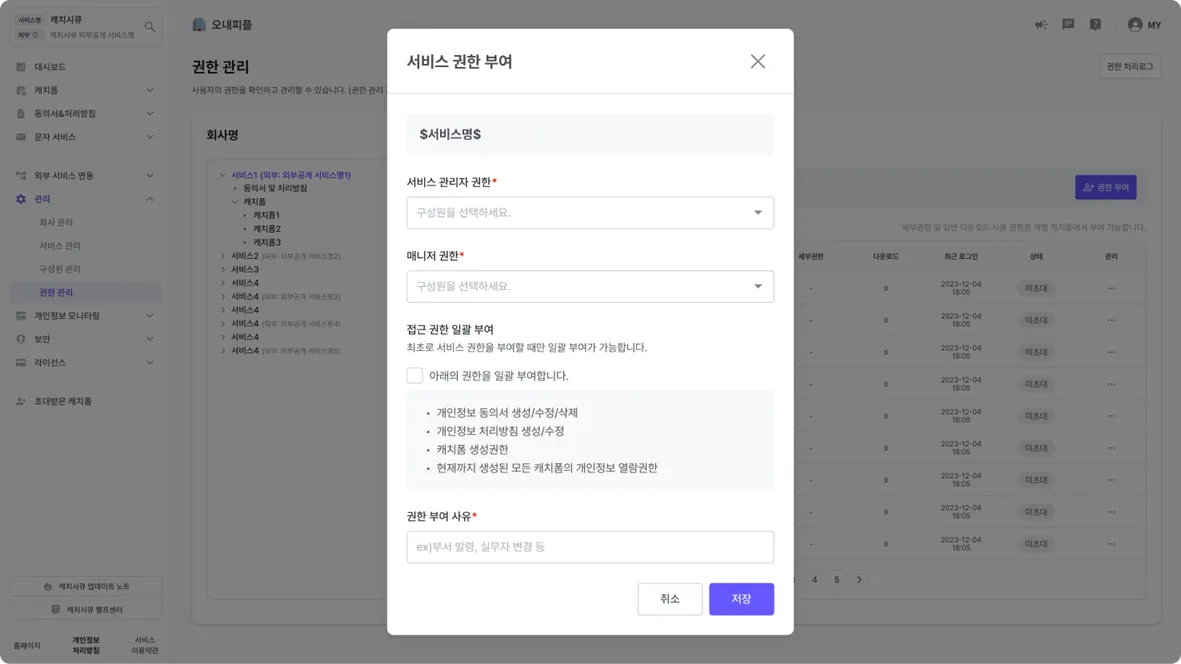Click the 동의서&처리방침 document icon
This screenshot has height=664, width=1181.
(x=21, y=114)
